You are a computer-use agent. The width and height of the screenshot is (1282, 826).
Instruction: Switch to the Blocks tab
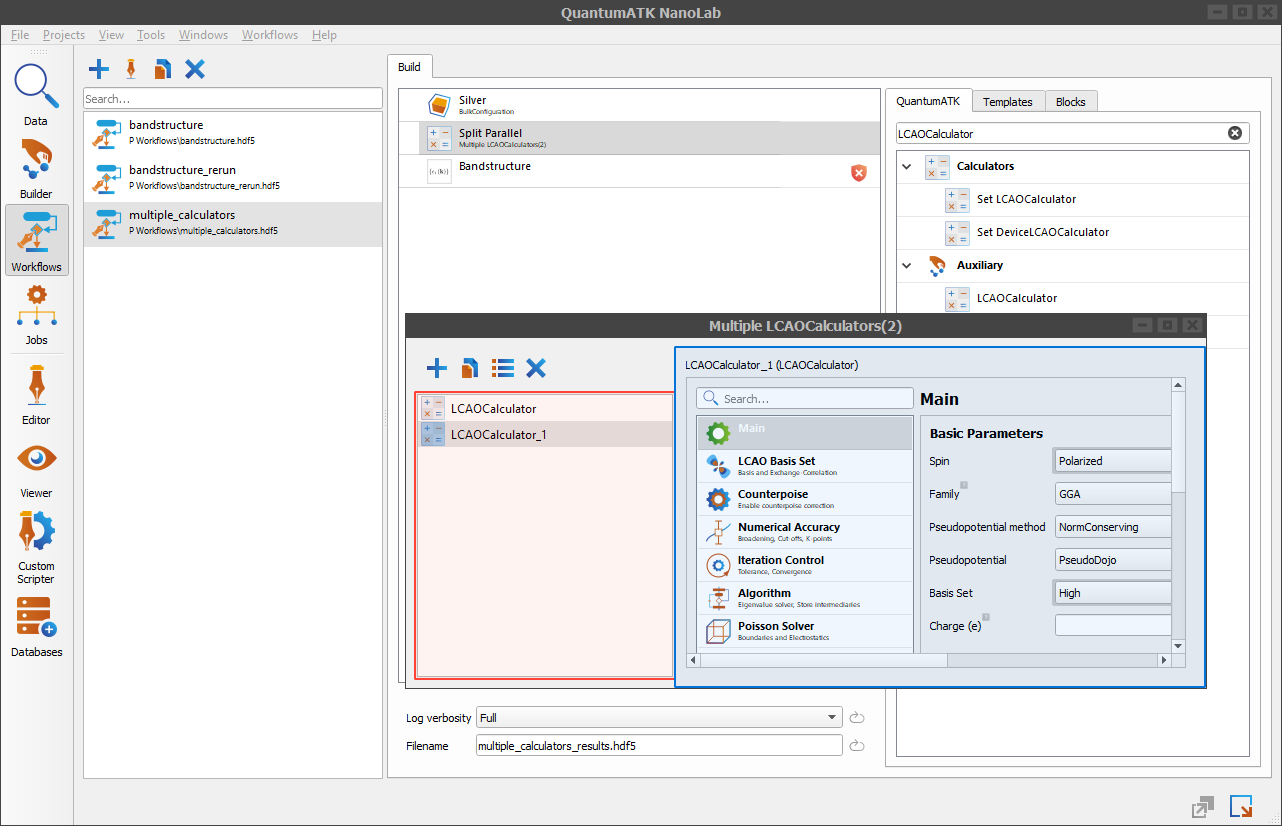[x=1071, y=101]
